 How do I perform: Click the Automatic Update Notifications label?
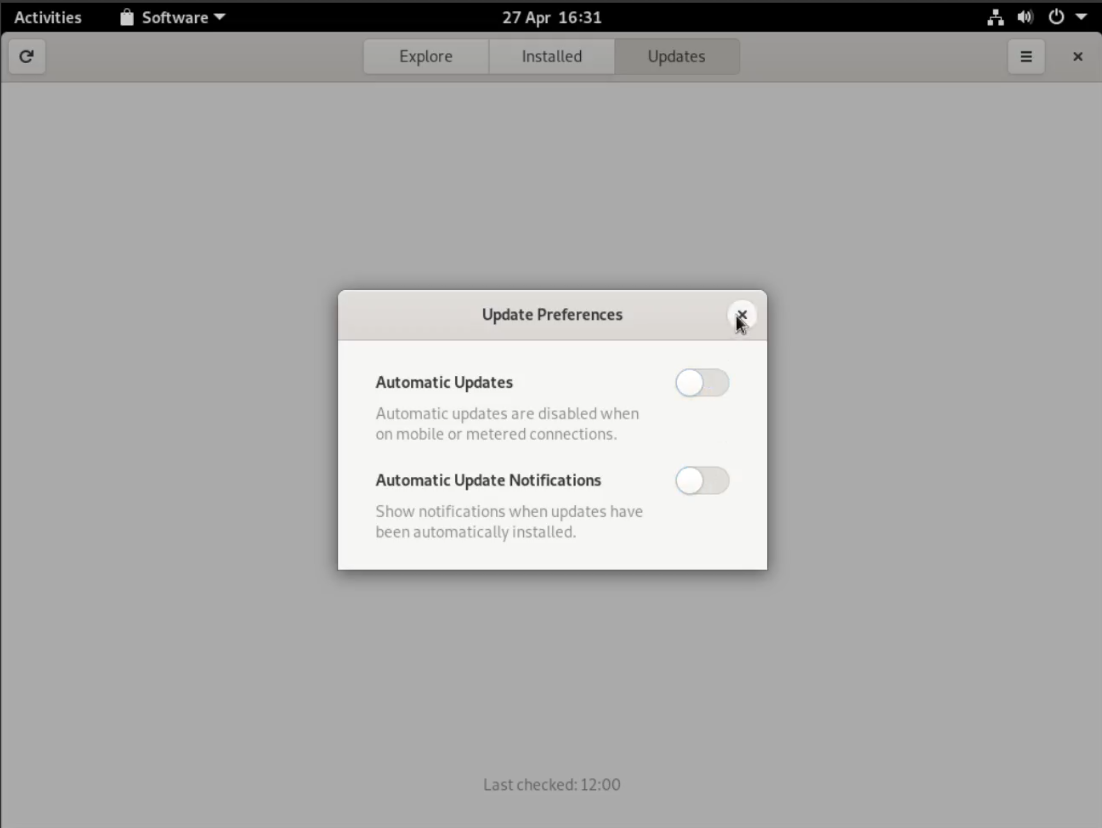coord(488,480)
